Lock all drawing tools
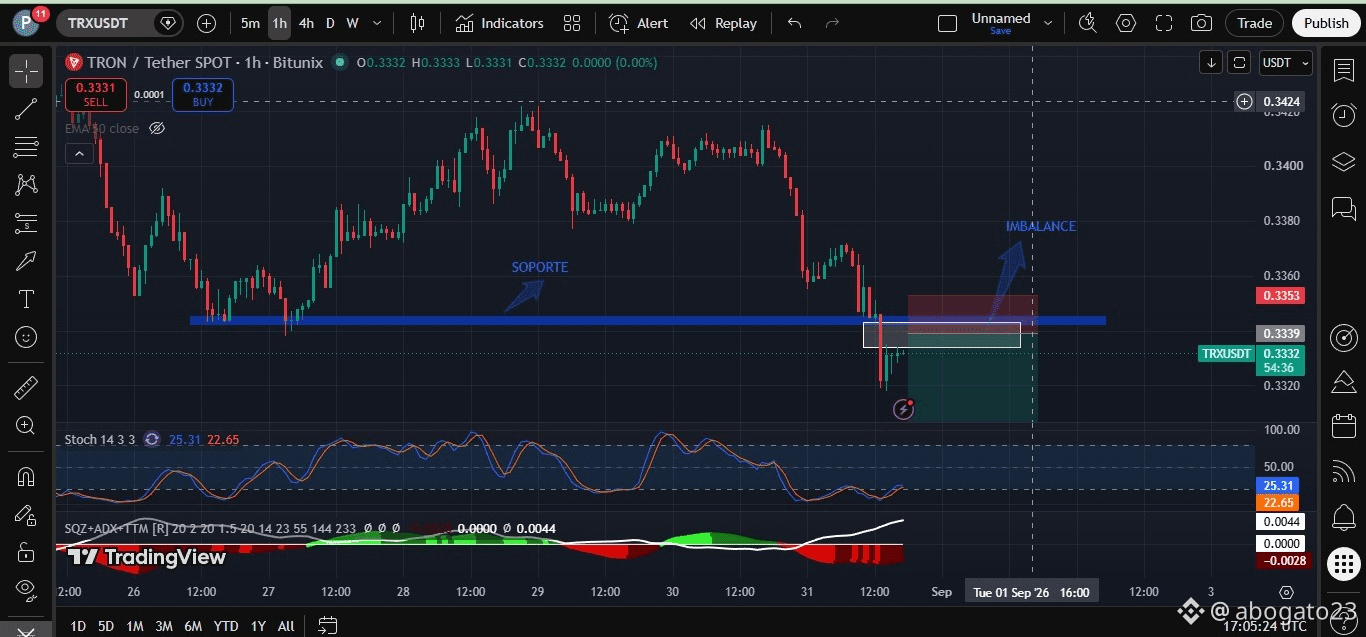 pyautogui.click(x=26, y=552)
